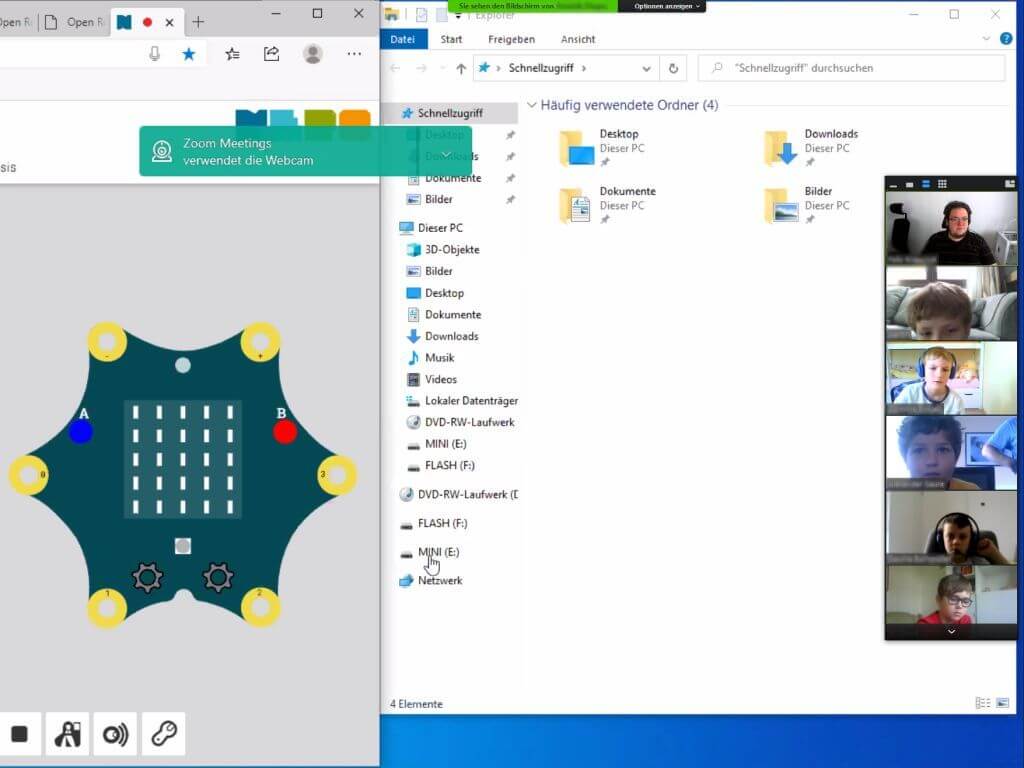Open the Freigeben ribbon tab
The height and width of the screenshot is (768, 1024).
click(x=511, y=39)
